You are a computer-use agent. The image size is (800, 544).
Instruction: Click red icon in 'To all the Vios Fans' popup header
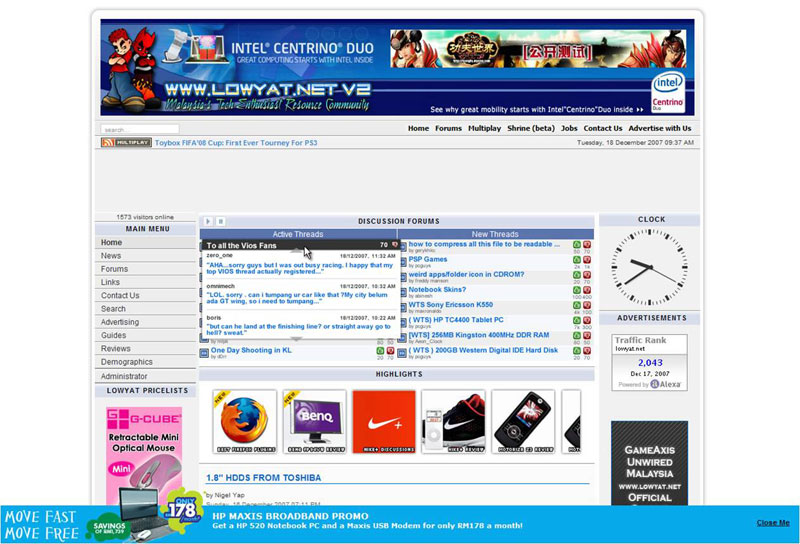[394, 245]
